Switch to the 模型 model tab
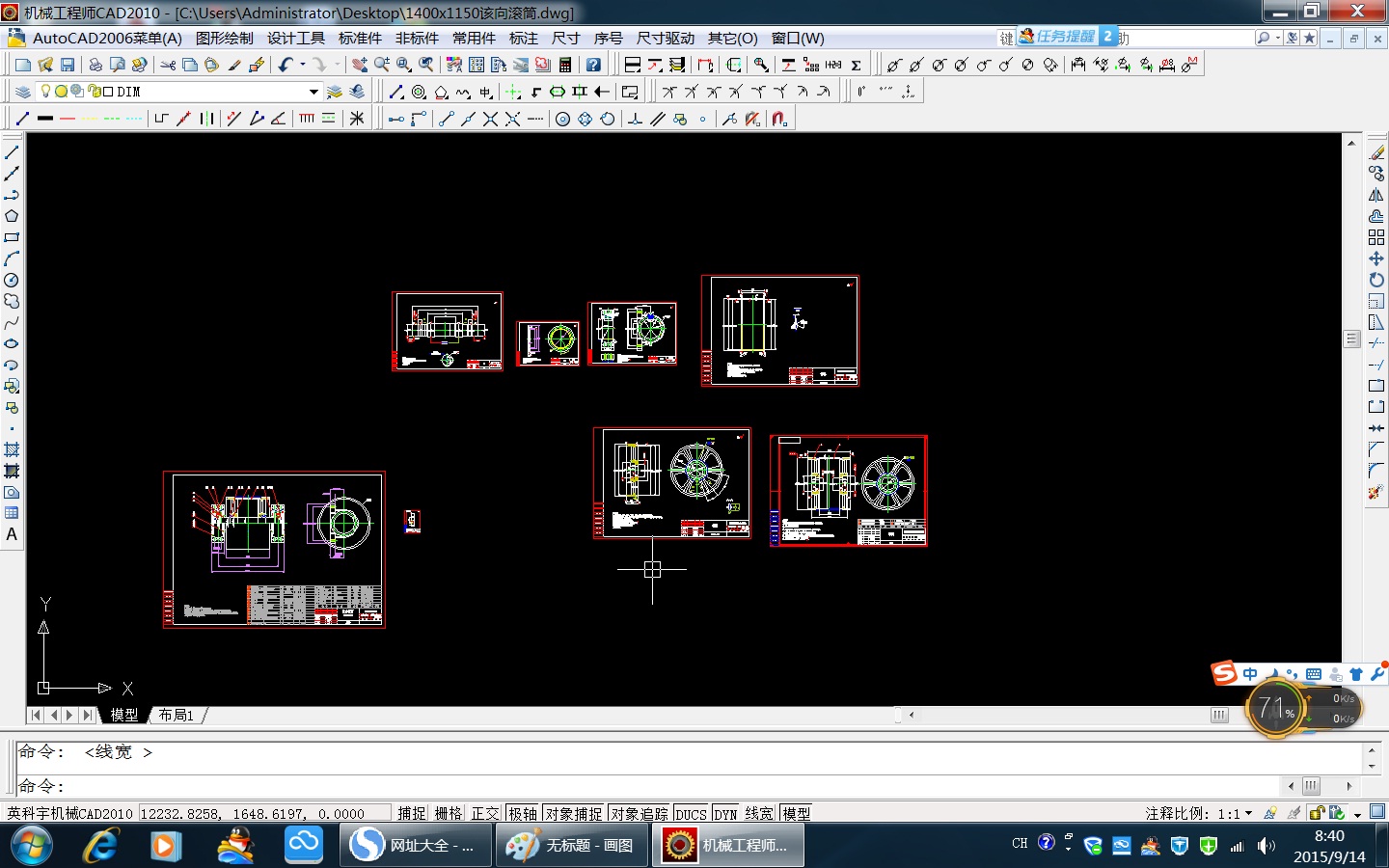The image size is (1389, 868). click(124, 715)
